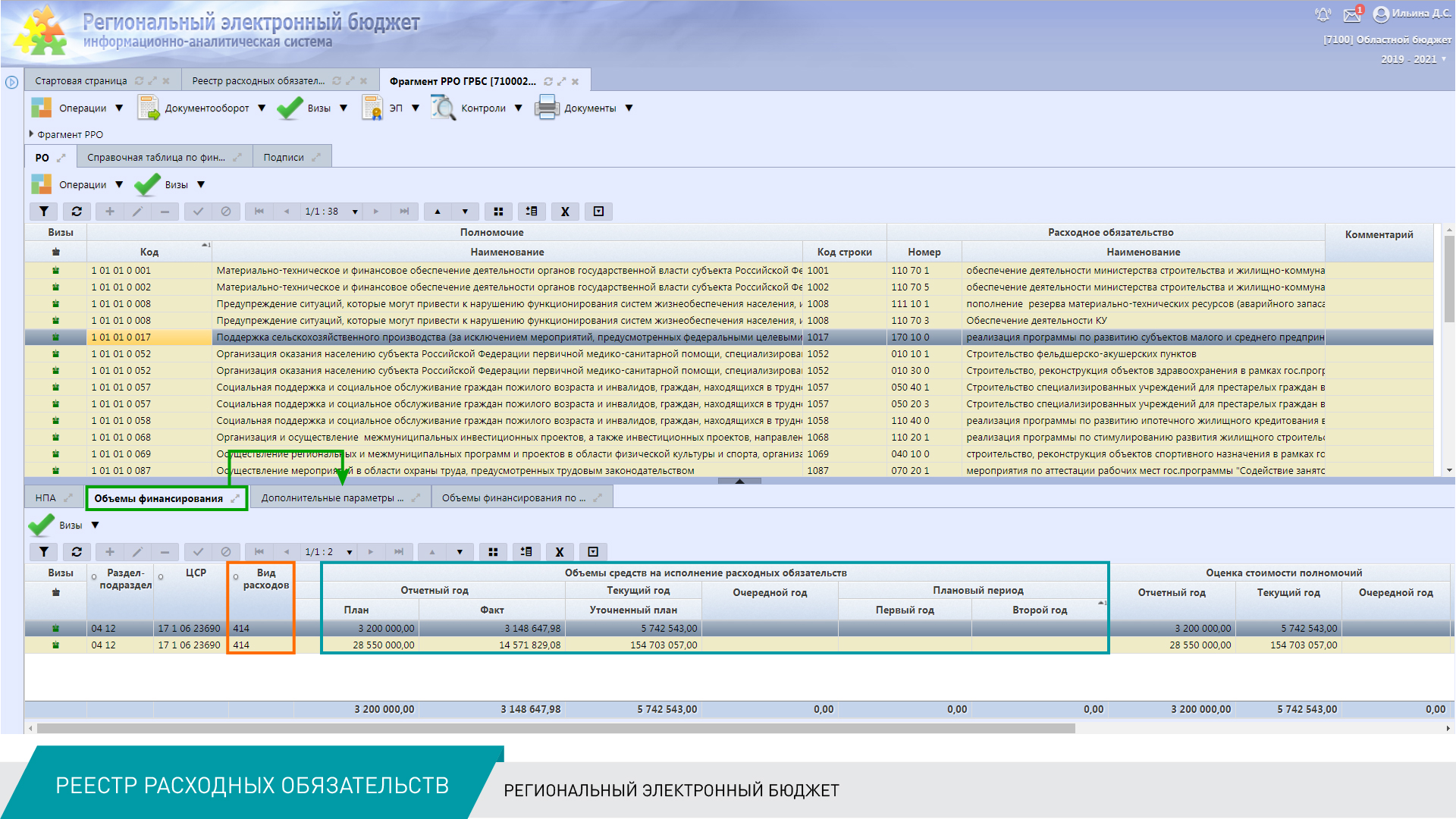This screenshot has height=819, width=1456.
Task: Open the page selector 1/1 : 38 dropdown
Action: [355, 212]
